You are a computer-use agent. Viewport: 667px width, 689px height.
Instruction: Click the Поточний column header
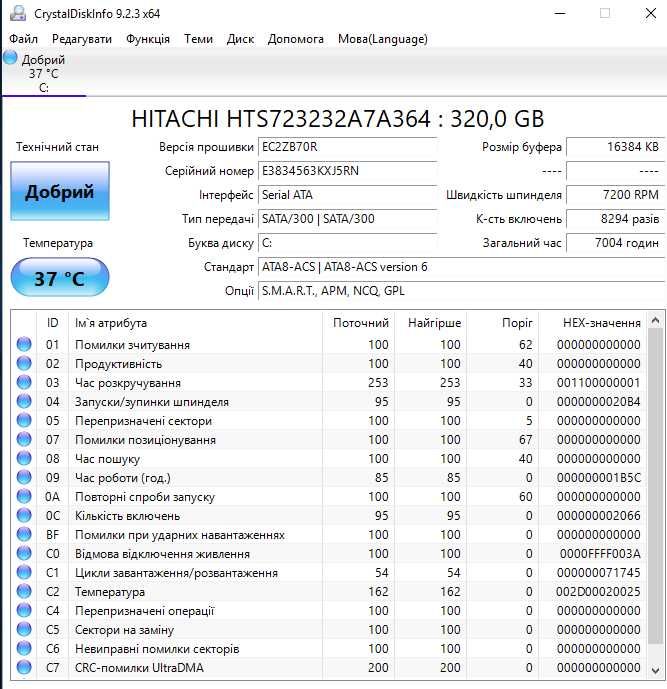pyautogui.click(x=359, y=323)
